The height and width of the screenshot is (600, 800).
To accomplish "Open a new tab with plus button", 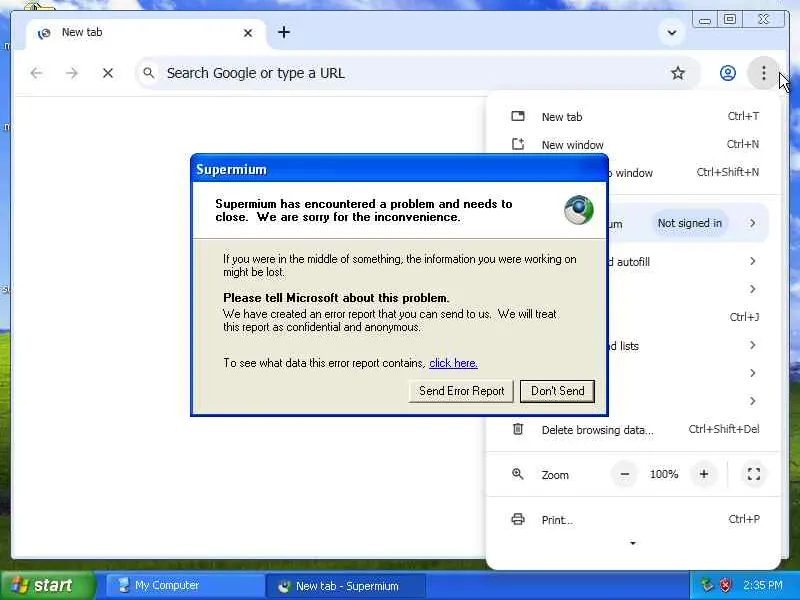I will pyautogui.click(x=284, y=33).
